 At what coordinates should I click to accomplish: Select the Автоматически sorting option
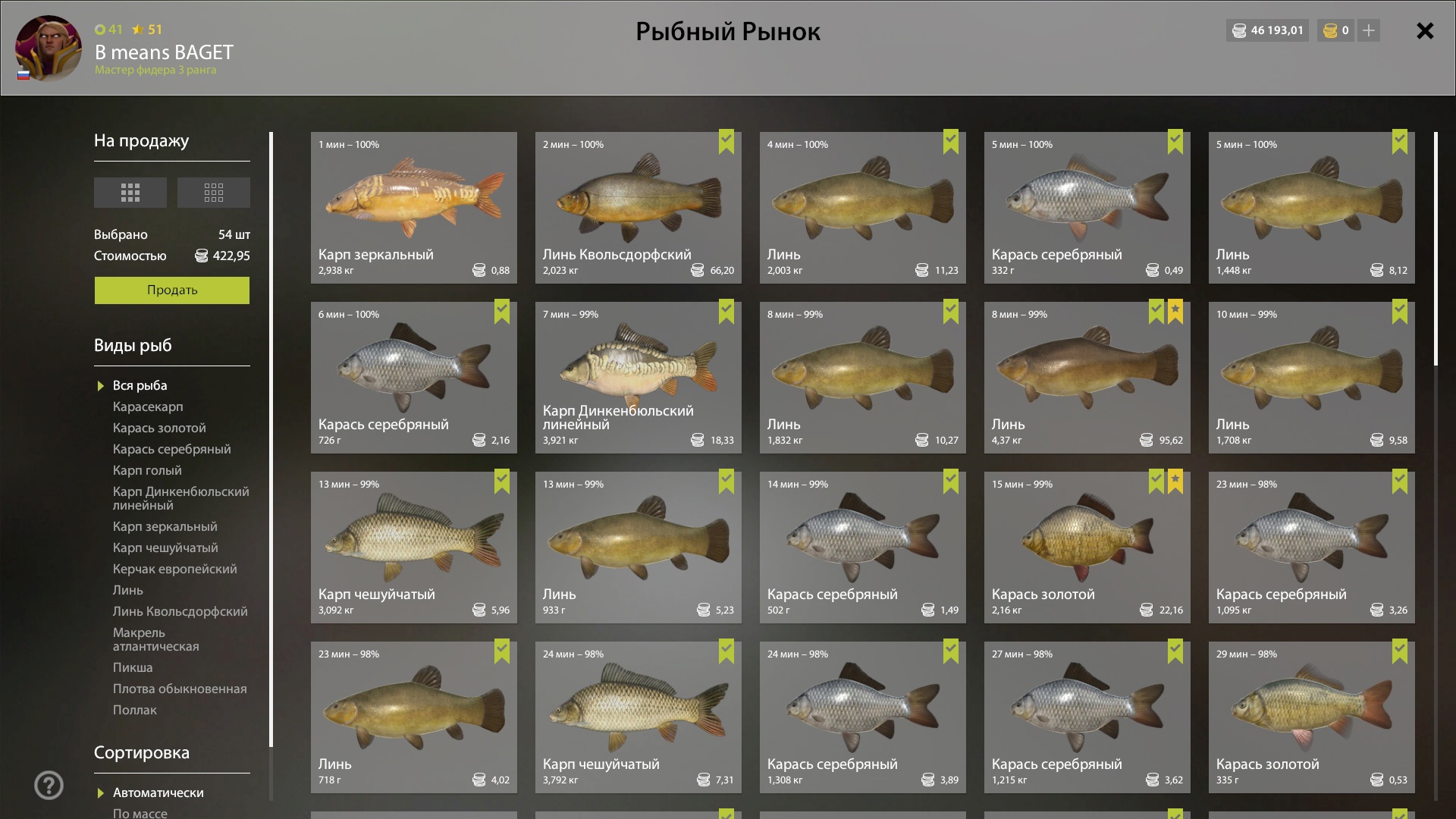pos(158,792)
